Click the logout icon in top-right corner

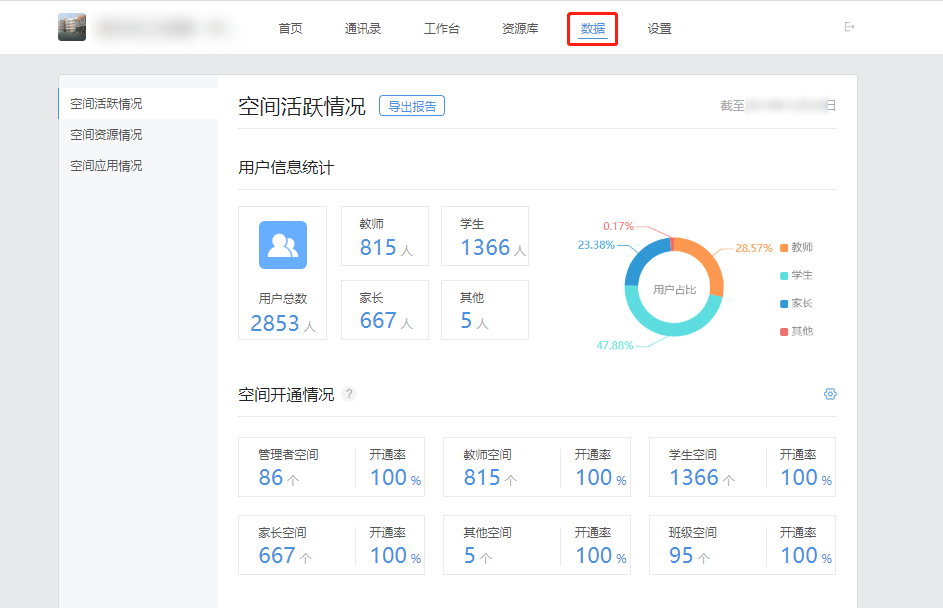850,27
